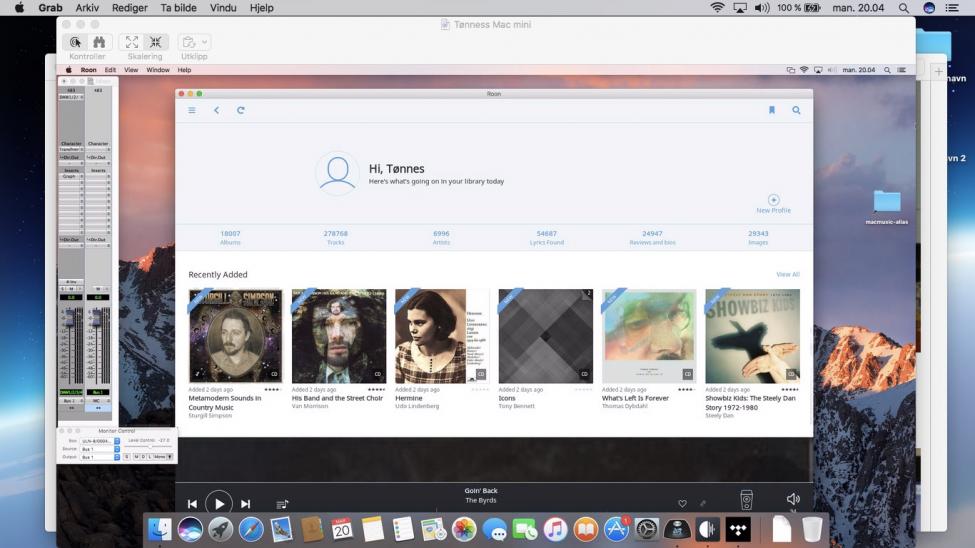The width and height of the screenshot is (975, 548).
Task: Open Finder from the Dock
Action: [159, 530]
